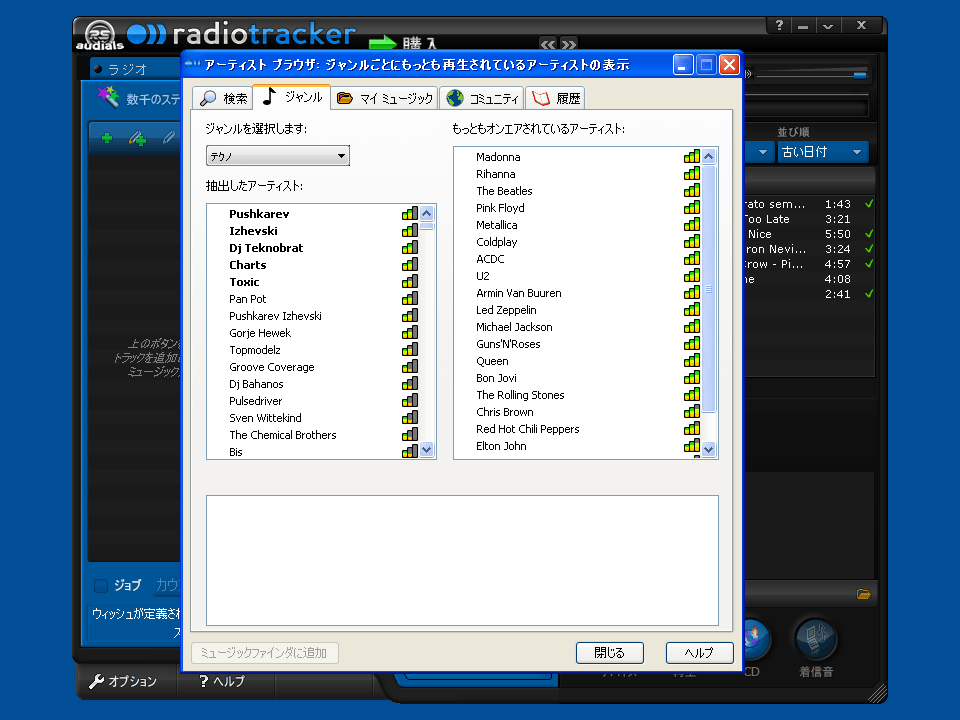Select The Beatles in most-aired list
960x720 pixels.
(x=504, y=191)
